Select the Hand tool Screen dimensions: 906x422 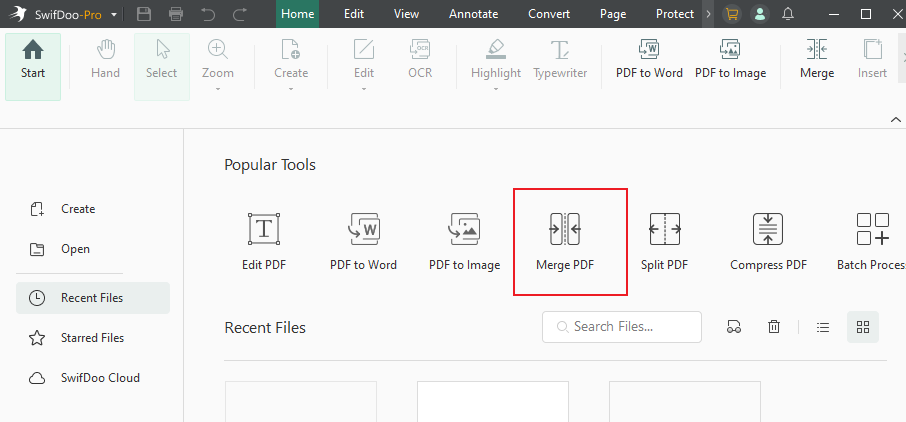(105, 60)
